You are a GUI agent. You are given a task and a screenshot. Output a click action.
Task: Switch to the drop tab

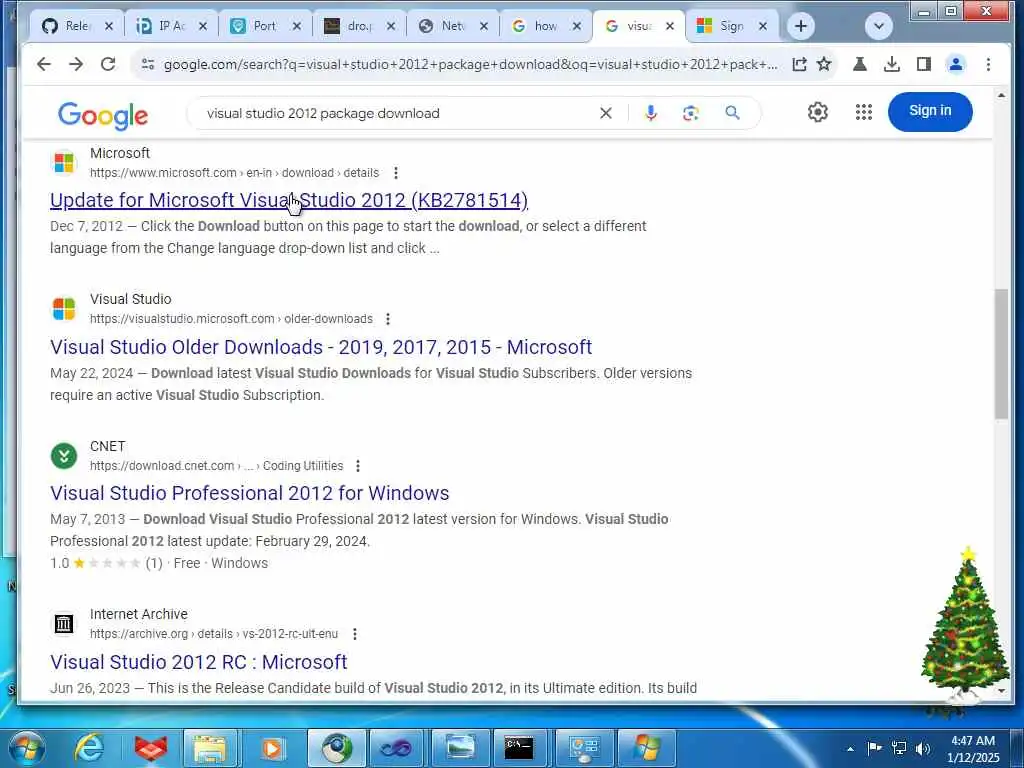tap(359, 26)
